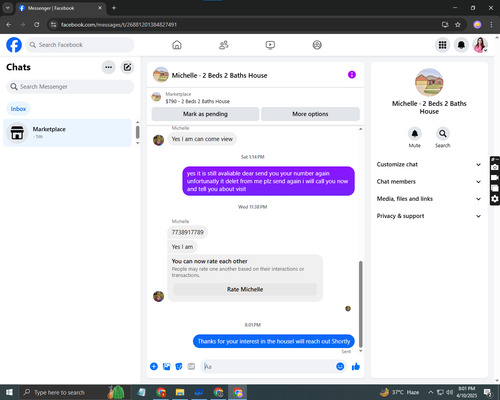Image resolution: width=500 pixels, height=400 pixels.
Task: Open the weather widget showing 37°C Haze
Action: tap(399, 392)
